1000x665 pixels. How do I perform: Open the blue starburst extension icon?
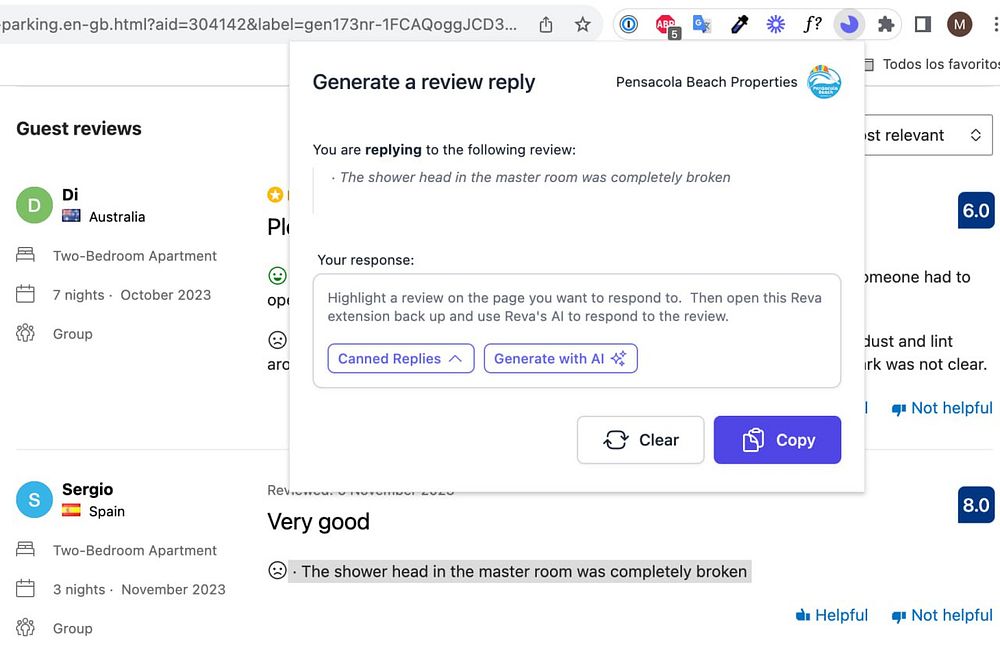[776, 25]
